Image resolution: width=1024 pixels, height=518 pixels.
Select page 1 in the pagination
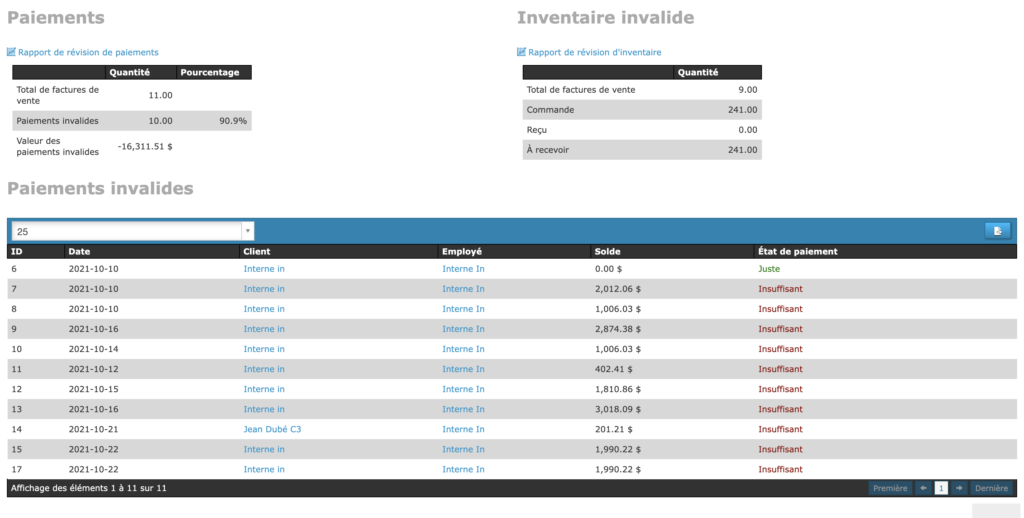point(941,488)
